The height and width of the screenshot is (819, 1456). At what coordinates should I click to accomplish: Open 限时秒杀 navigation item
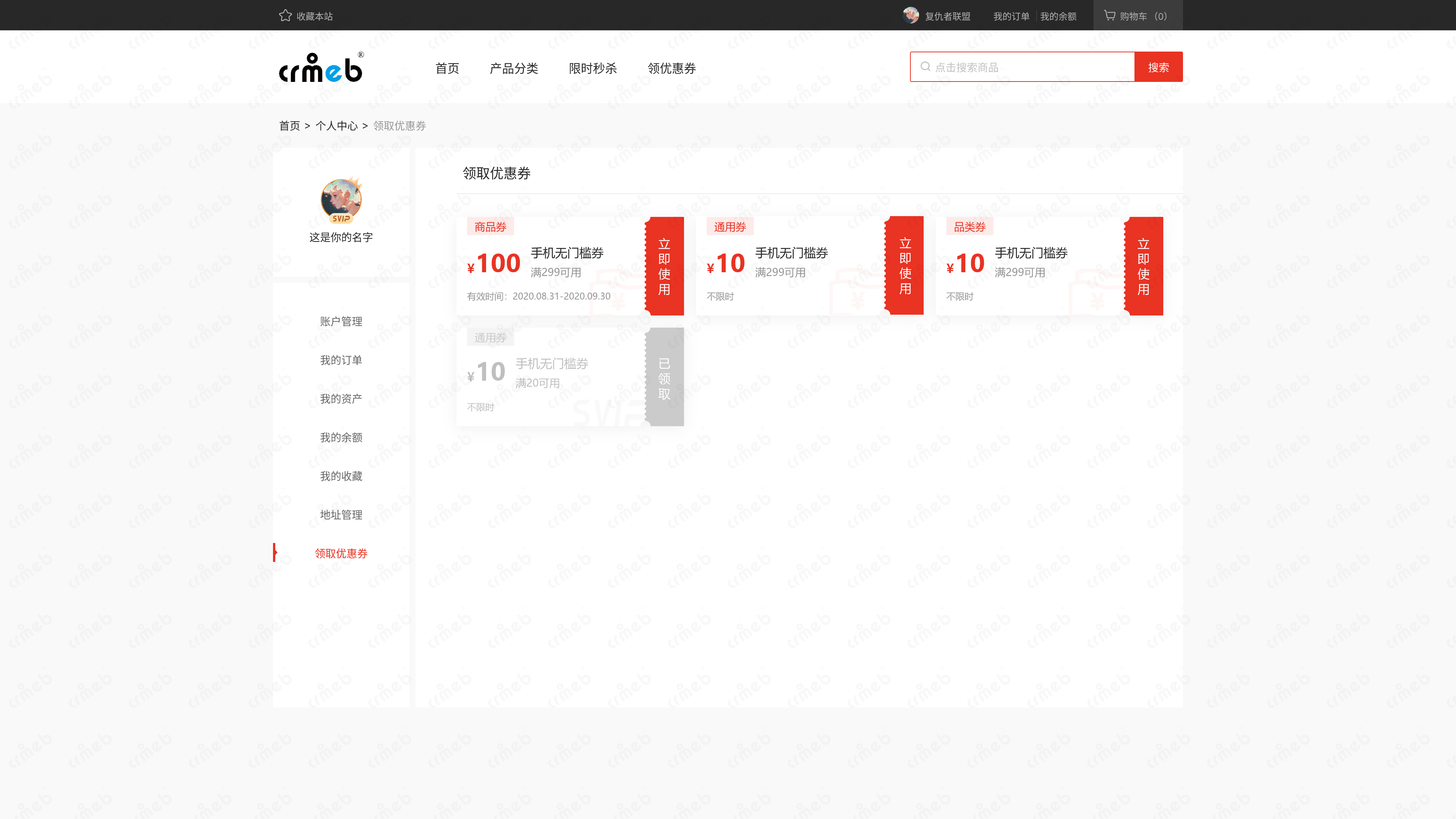point(592,68)
